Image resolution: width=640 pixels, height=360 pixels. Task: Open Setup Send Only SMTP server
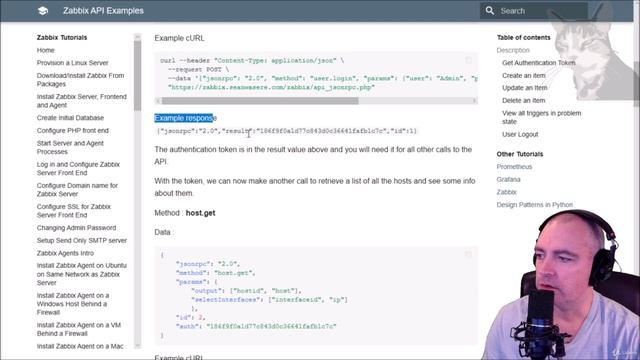coord(82,240)
